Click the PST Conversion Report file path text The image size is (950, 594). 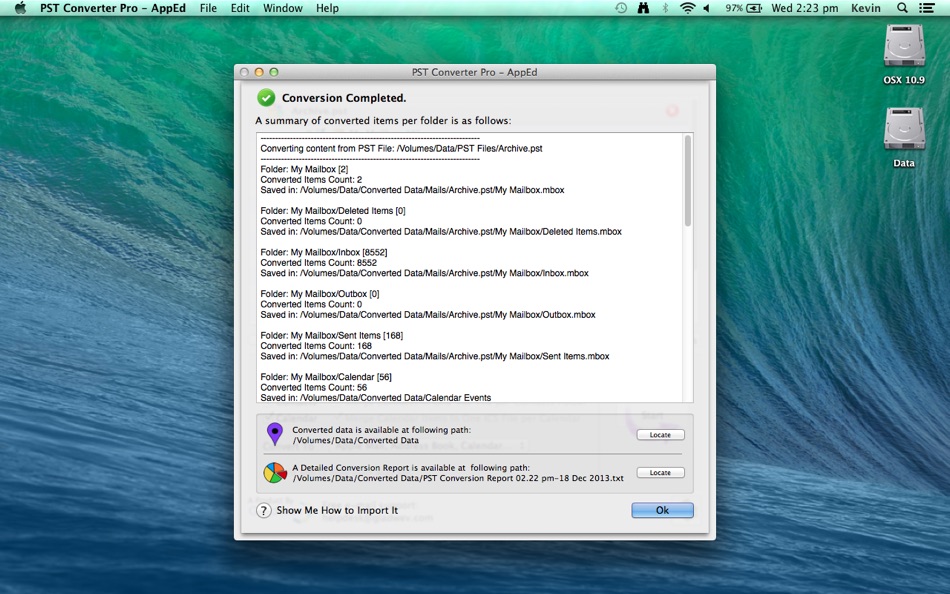[458, 478]
